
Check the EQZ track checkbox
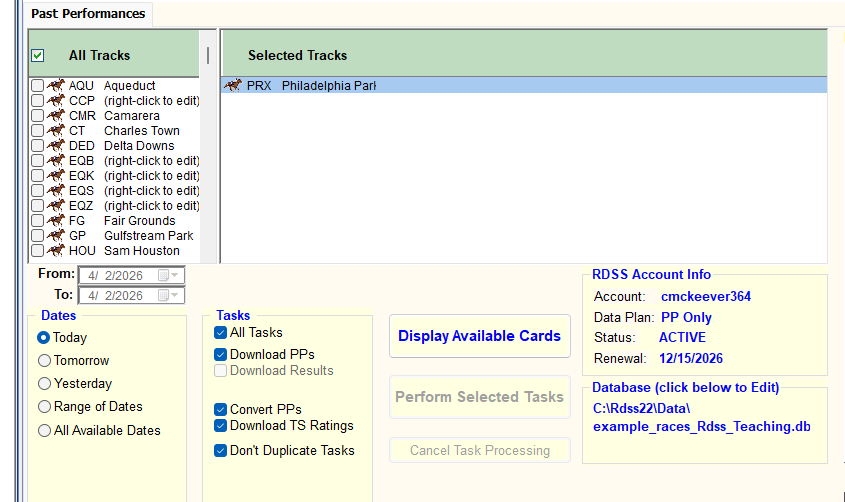(37, 206)
